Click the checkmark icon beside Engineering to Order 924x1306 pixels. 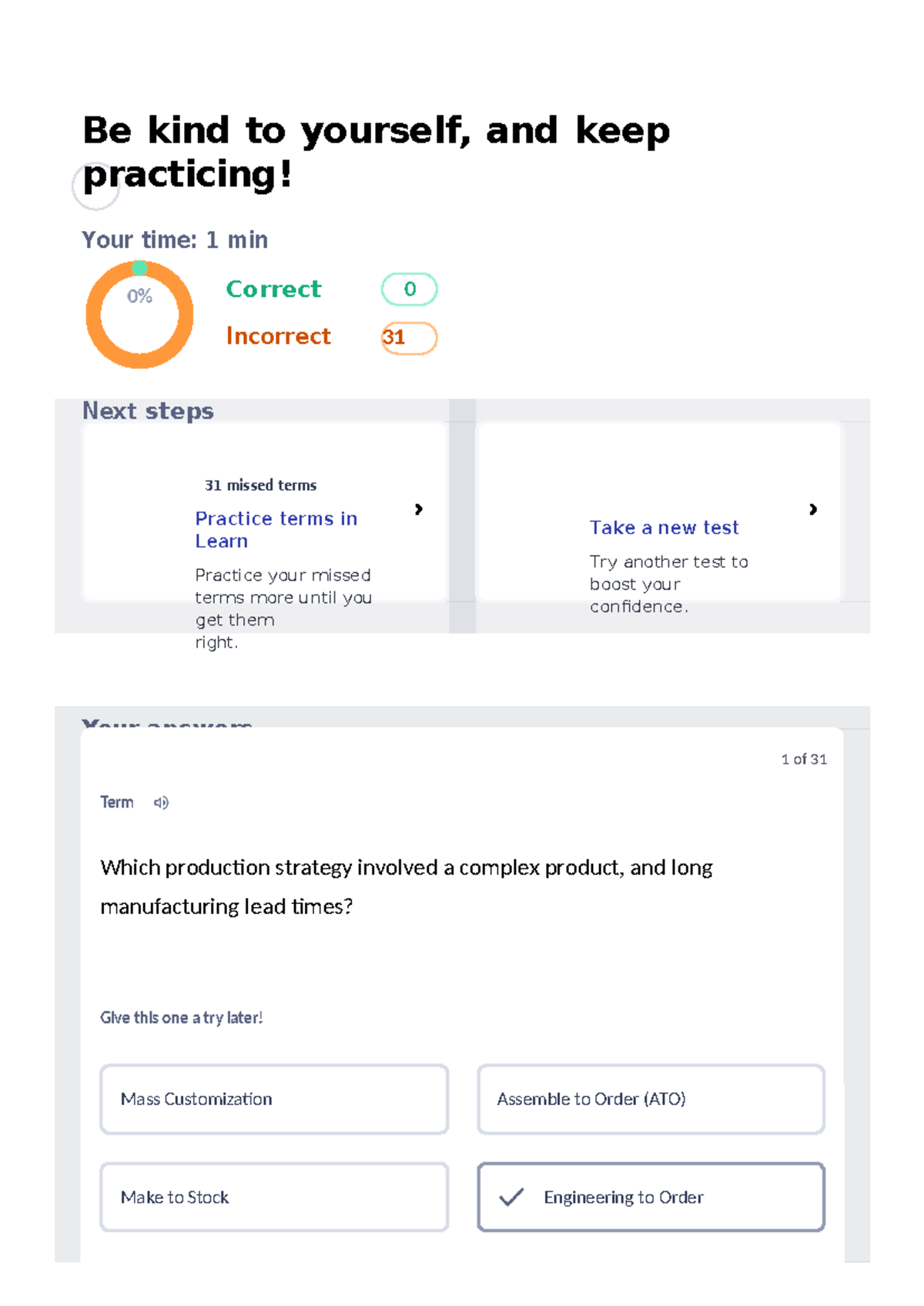[511, 1197]
